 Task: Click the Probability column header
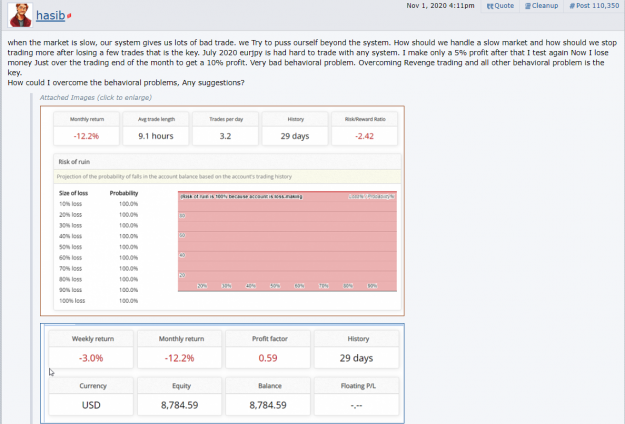coord(124,193)
